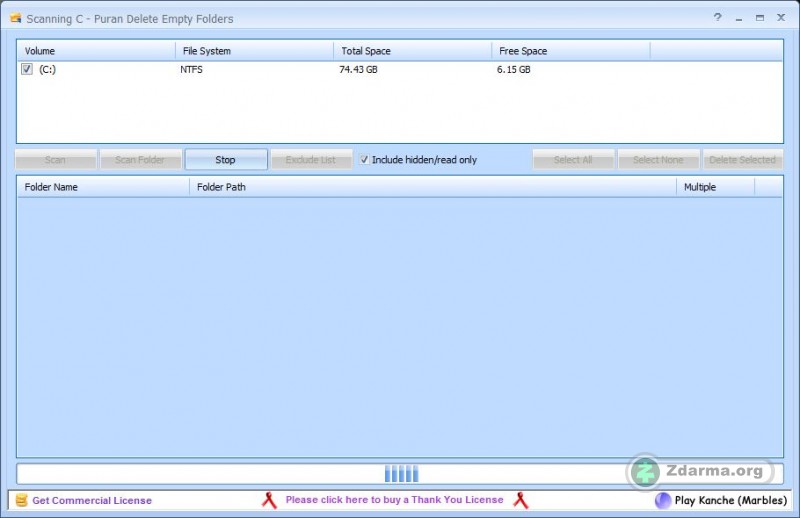Viewport: 800px width, 518px height.
Task: Sort by the Volume column header
Action: click(96, 51)
